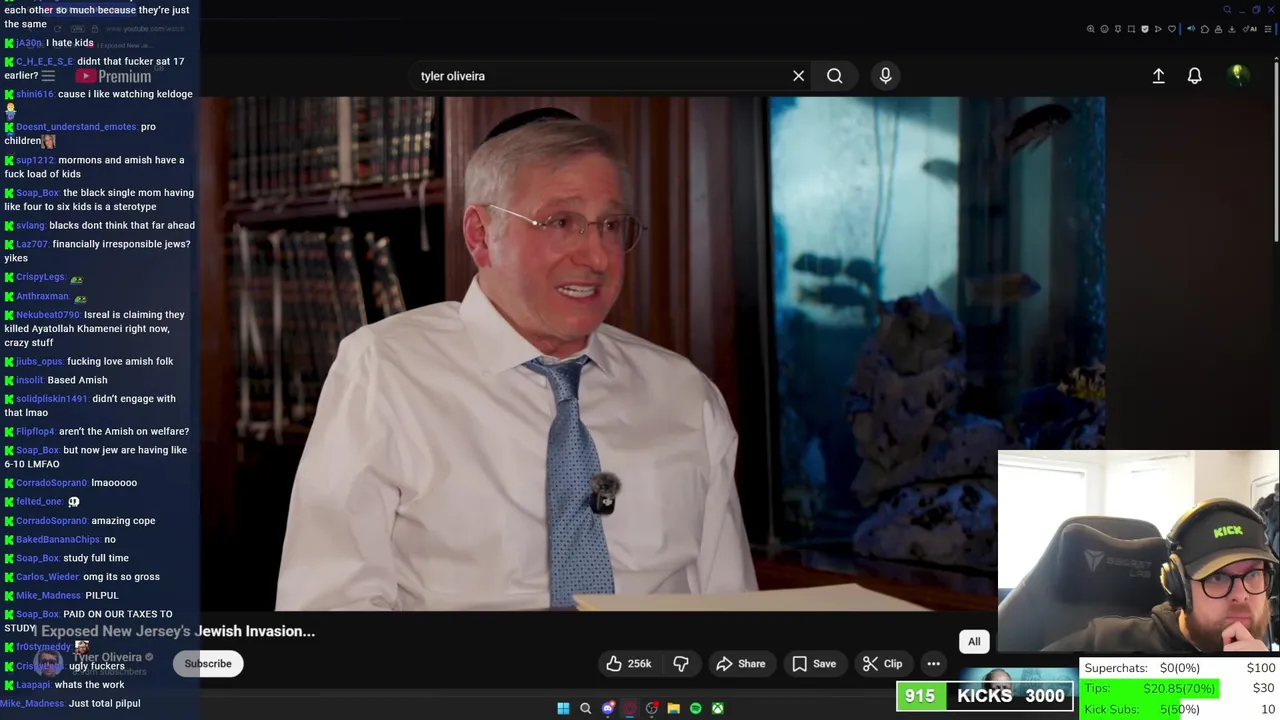Click the pinboard pin icon in browser toolbar
Image resolution: width=1280 pixels, height=720 pixels.
click(1118, 29)
